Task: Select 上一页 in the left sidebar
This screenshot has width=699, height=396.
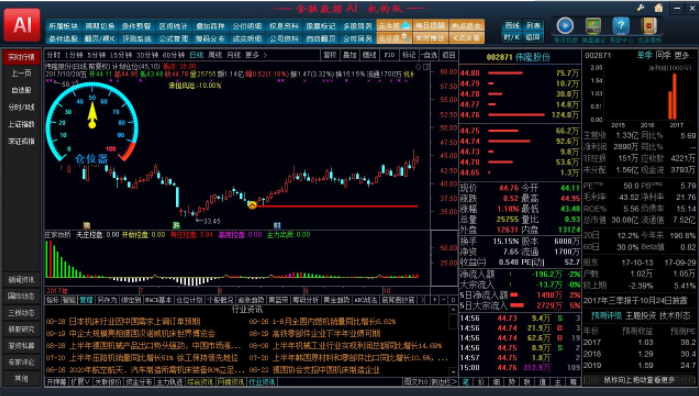Action: coord(21,73)
